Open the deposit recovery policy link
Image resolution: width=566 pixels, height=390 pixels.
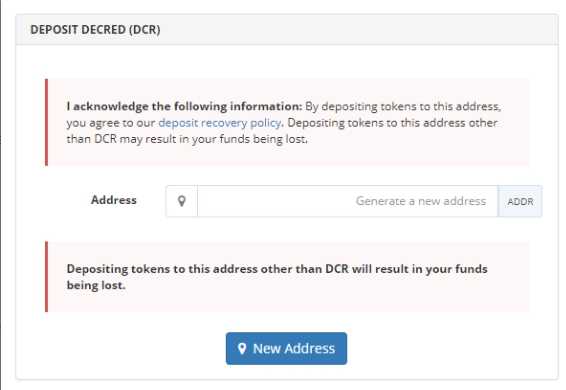[x=219, y=123]
